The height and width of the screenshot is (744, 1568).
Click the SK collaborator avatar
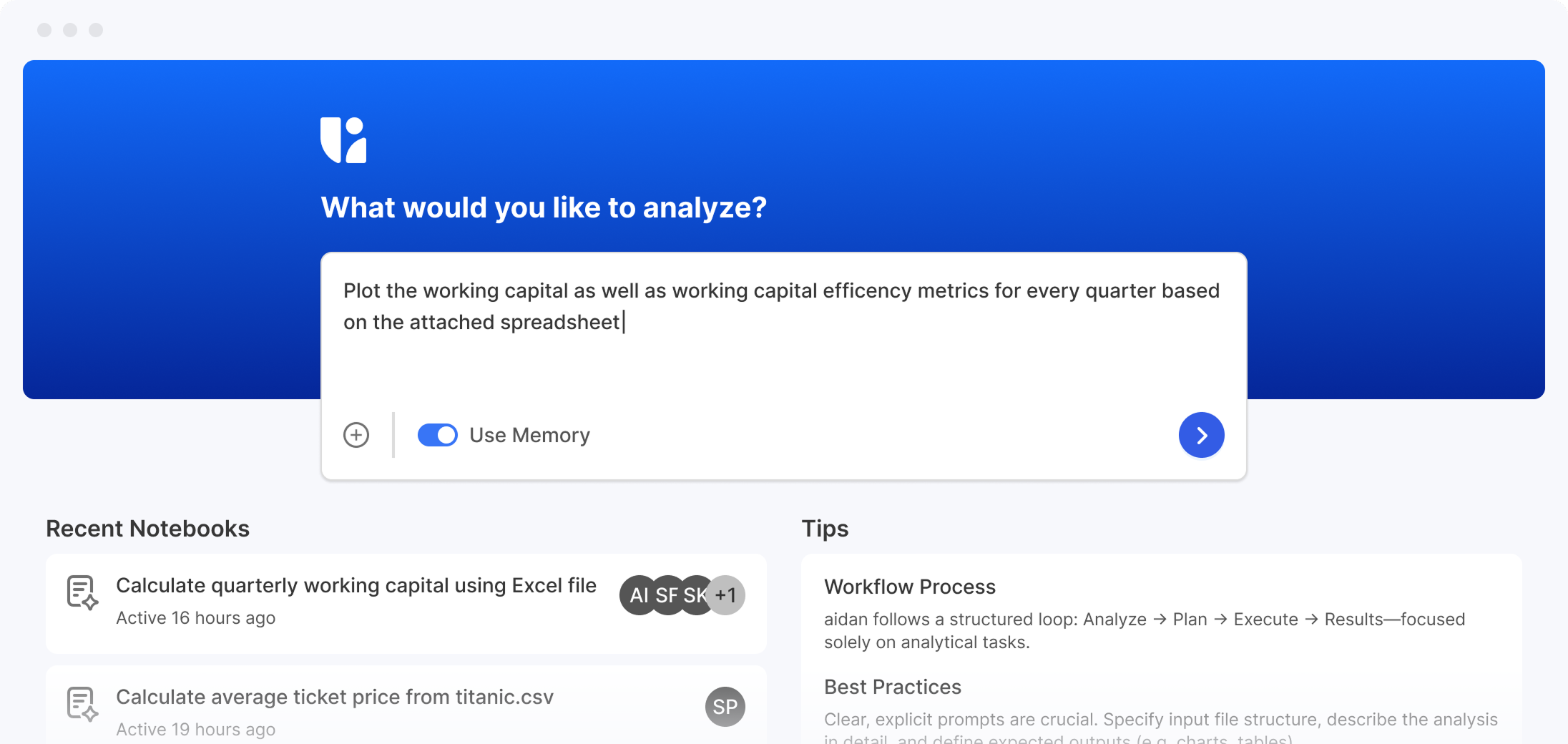pos(695,595)
